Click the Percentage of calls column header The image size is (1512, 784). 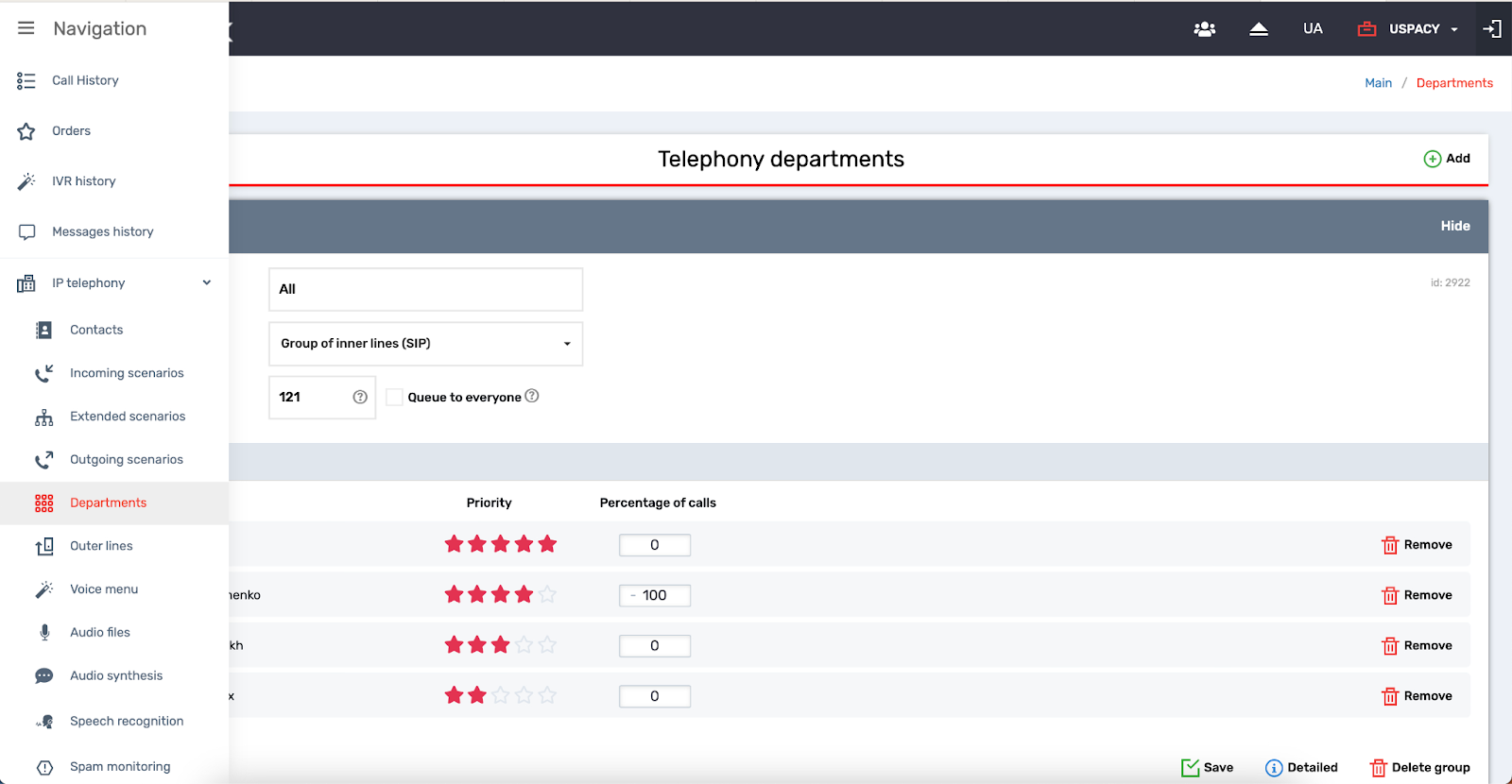point(658,503)
